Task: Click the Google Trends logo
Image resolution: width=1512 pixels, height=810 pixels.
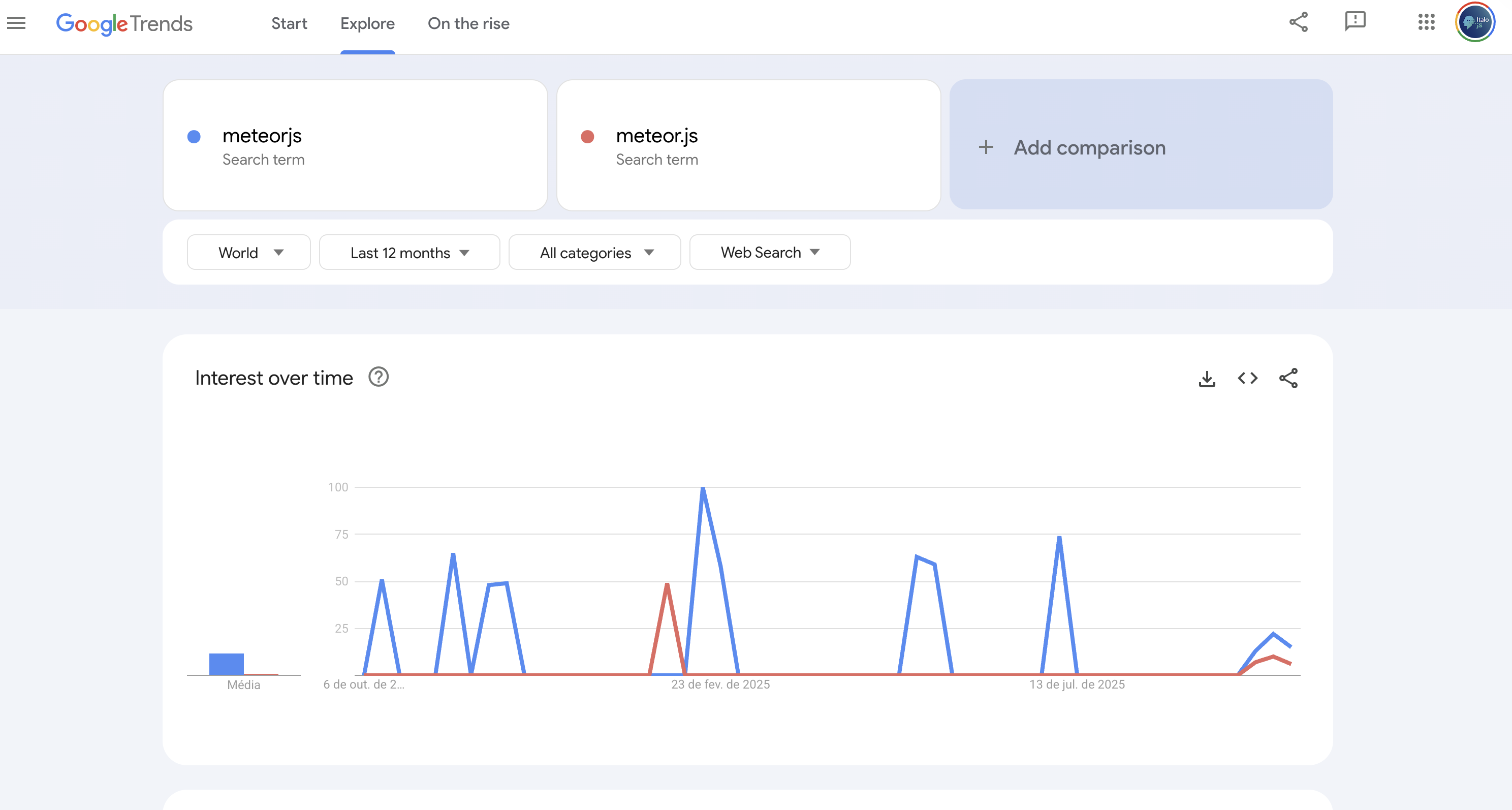Action: [x=124, y=23]
